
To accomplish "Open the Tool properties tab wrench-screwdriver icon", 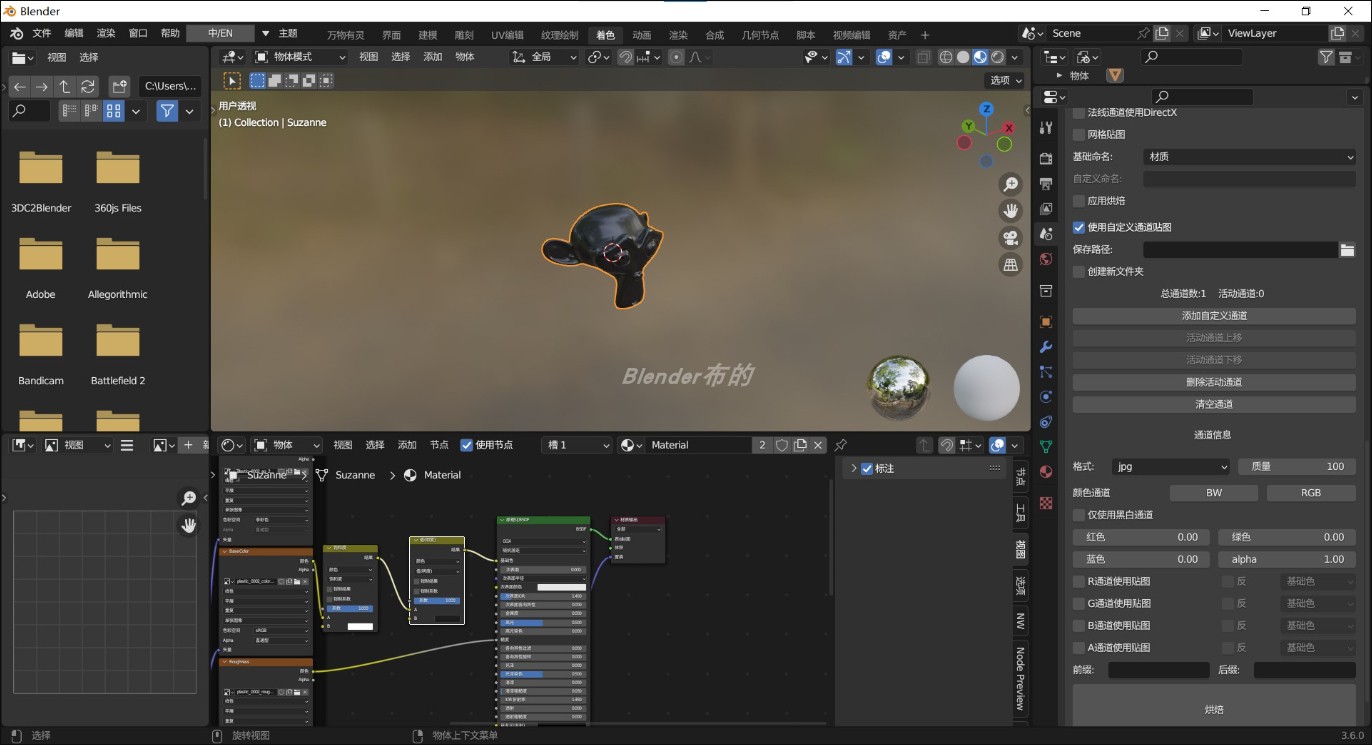I will [1046, 128].
